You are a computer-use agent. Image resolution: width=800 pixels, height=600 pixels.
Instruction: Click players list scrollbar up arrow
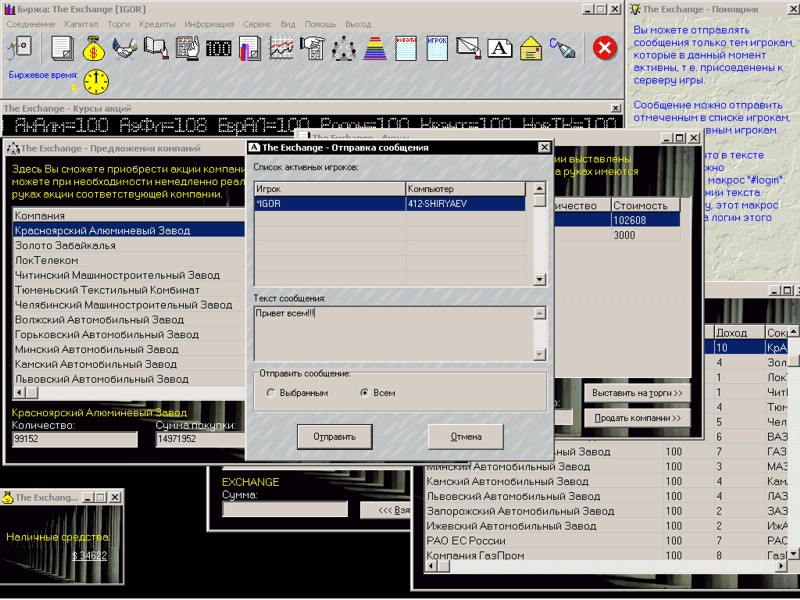click(539, 188)
